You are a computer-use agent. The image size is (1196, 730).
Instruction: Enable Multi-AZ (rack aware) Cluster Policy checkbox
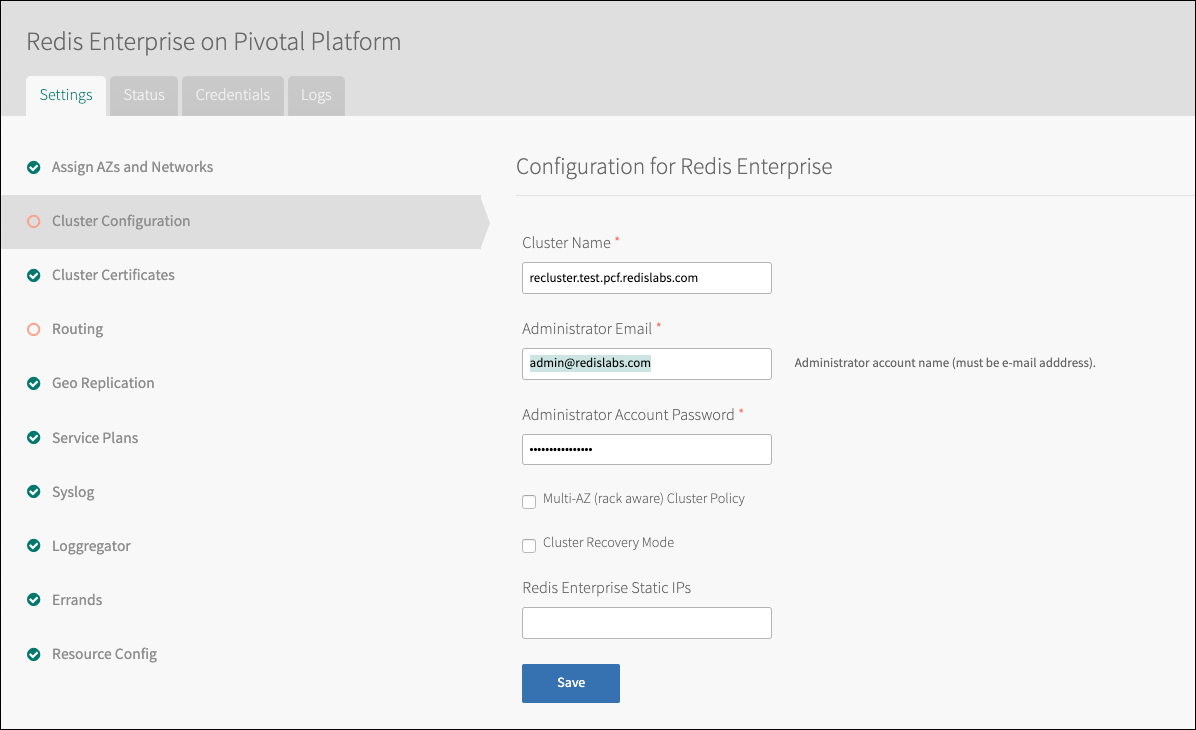click(x=529, y=501)
